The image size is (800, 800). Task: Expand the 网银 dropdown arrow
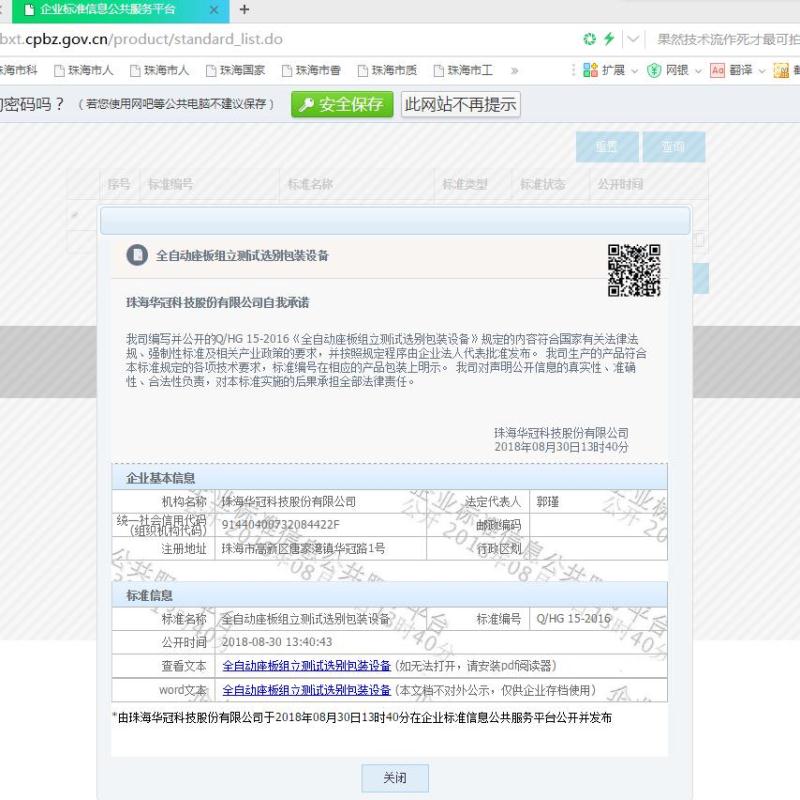click(x=698, y=71)
